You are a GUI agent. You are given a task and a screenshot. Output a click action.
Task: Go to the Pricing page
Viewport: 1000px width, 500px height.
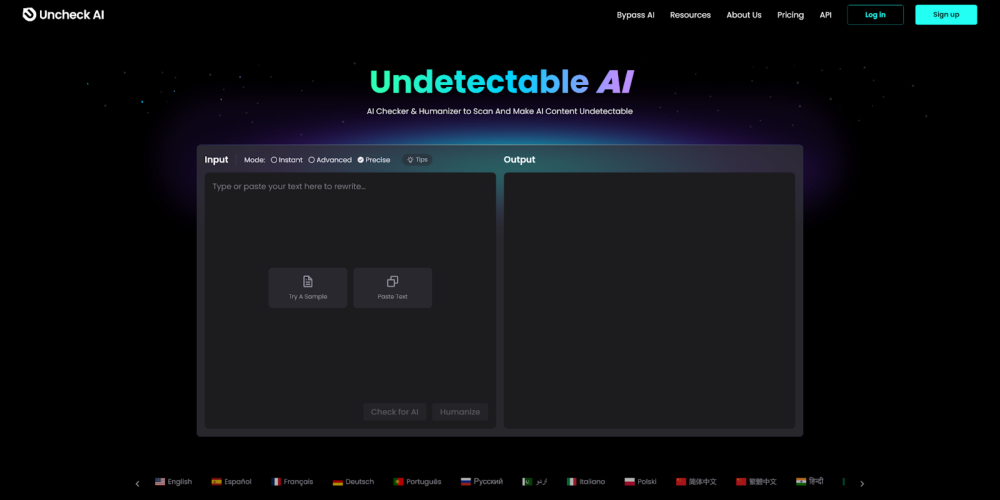tap(790, 15)
